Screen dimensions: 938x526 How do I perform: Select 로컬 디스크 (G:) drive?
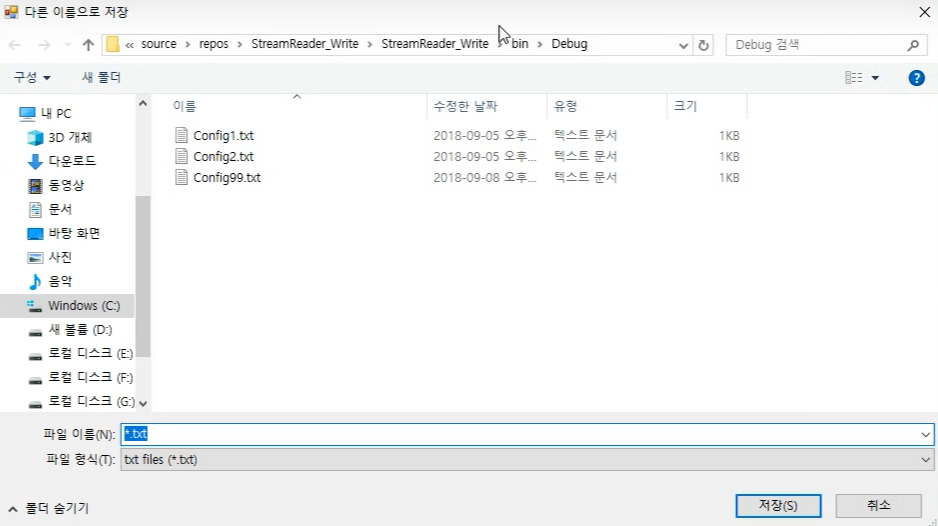pos(92,401)
